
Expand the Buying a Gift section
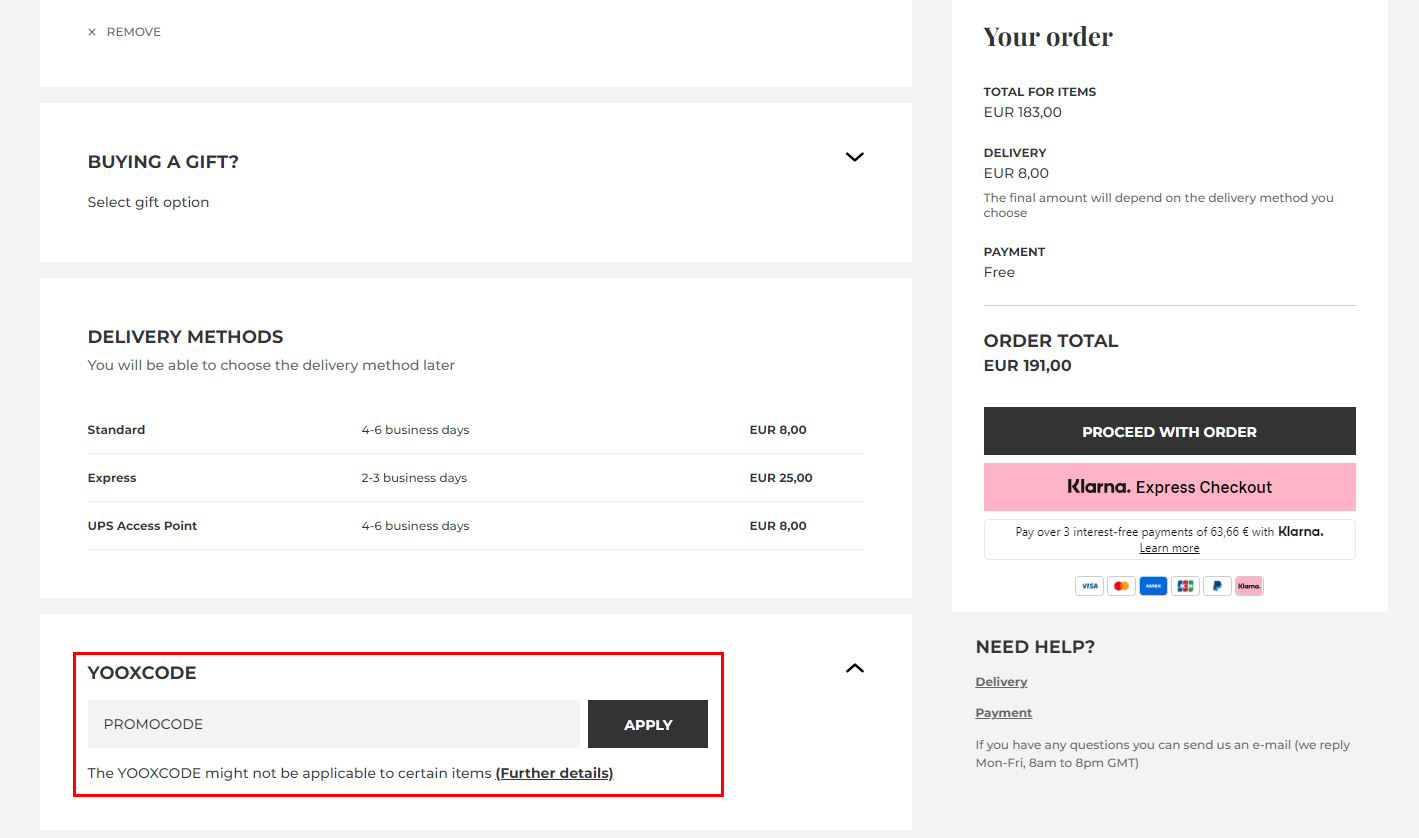pyautogui.click(x=854, y=157)
